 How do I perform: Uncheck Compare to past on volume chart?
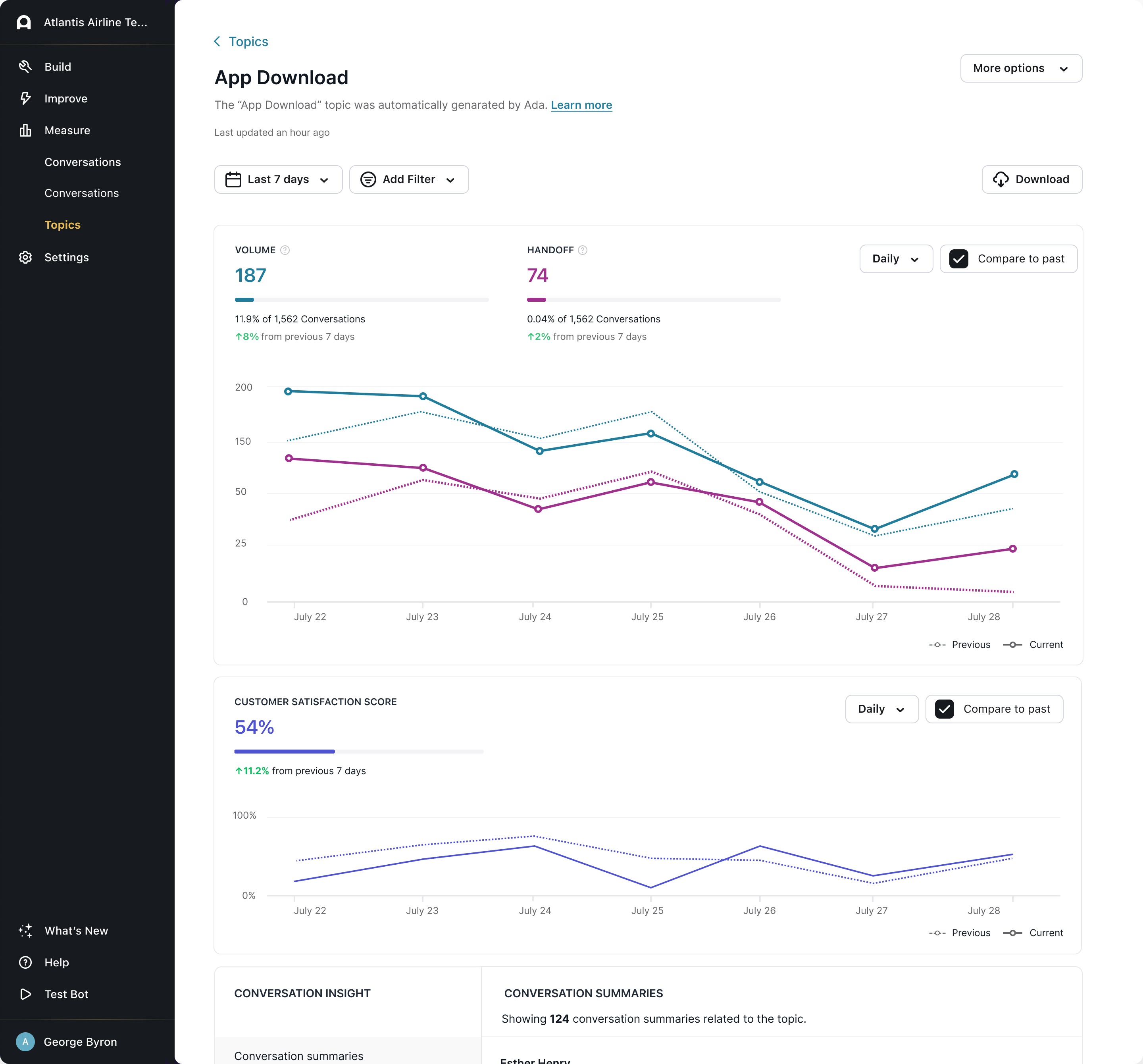pyautogui.click(x=958, y=259)
